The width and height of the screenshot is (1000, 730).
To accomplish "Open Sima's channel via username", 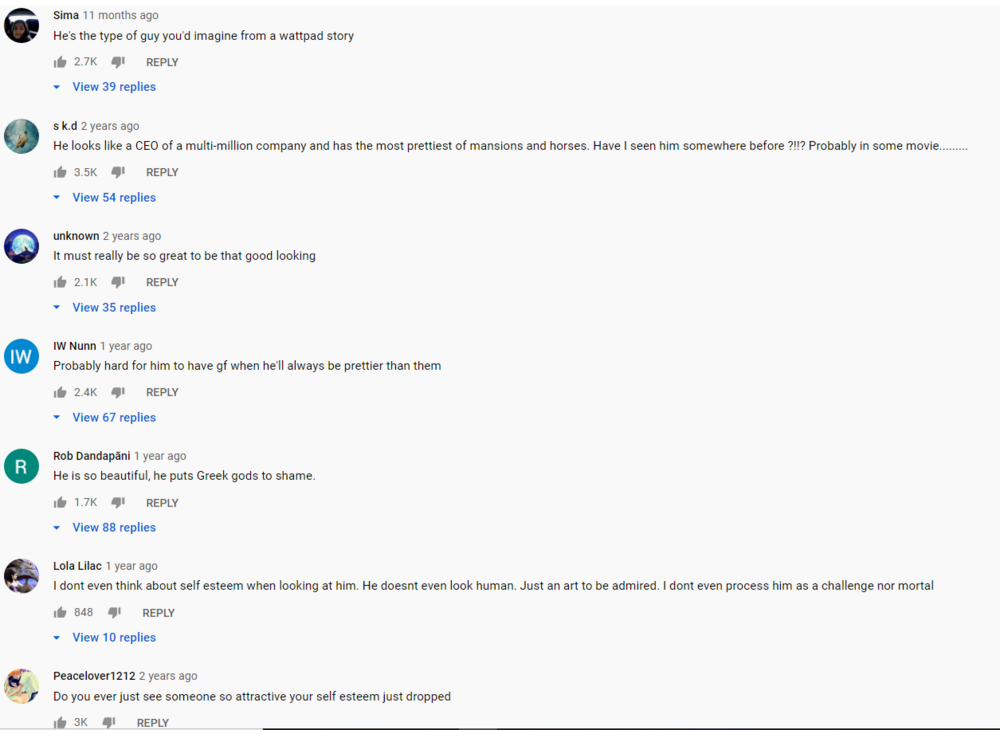I will (66, 15).
